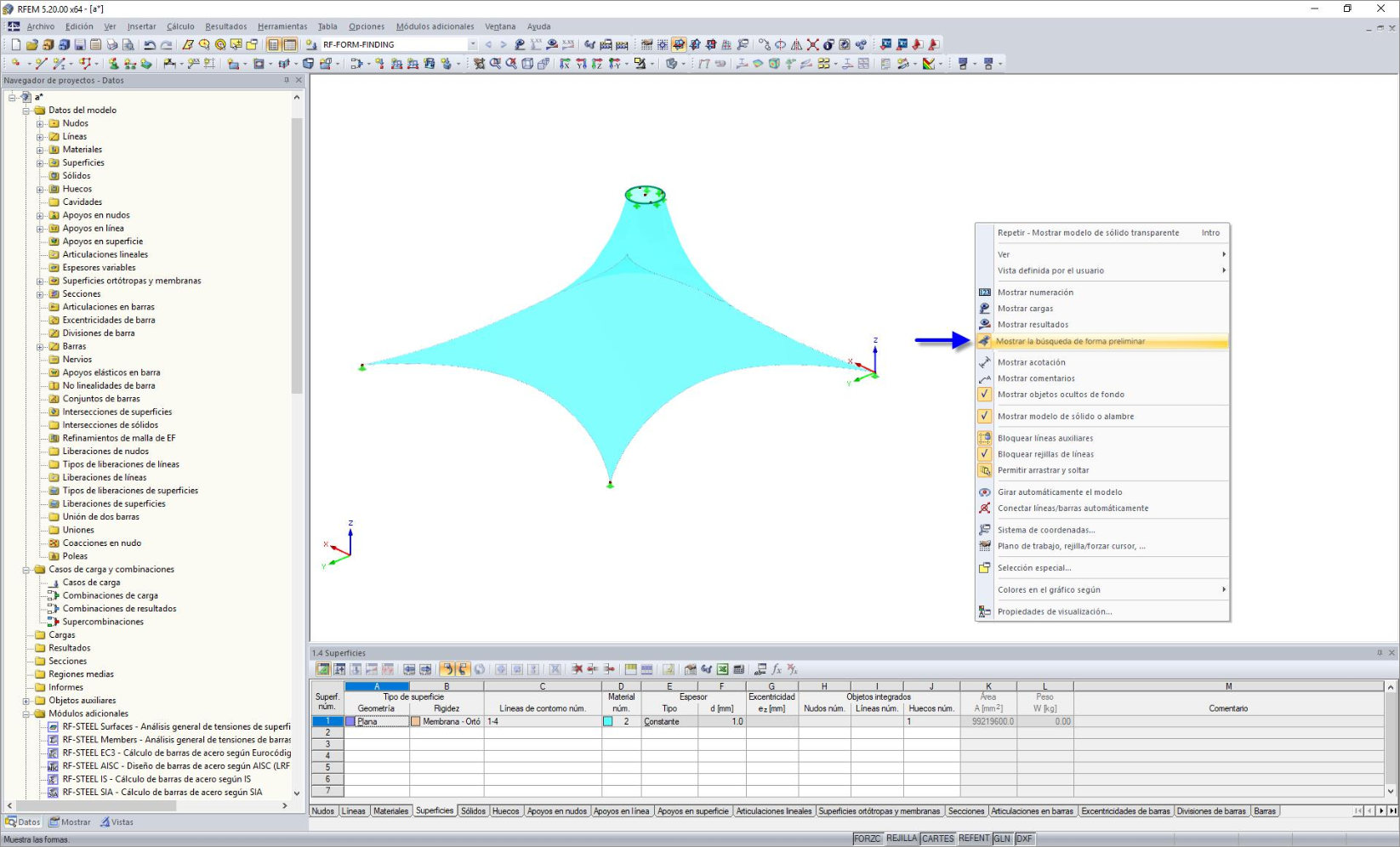Click the Girar automáticamente el modelo icon

click(984, 492)
